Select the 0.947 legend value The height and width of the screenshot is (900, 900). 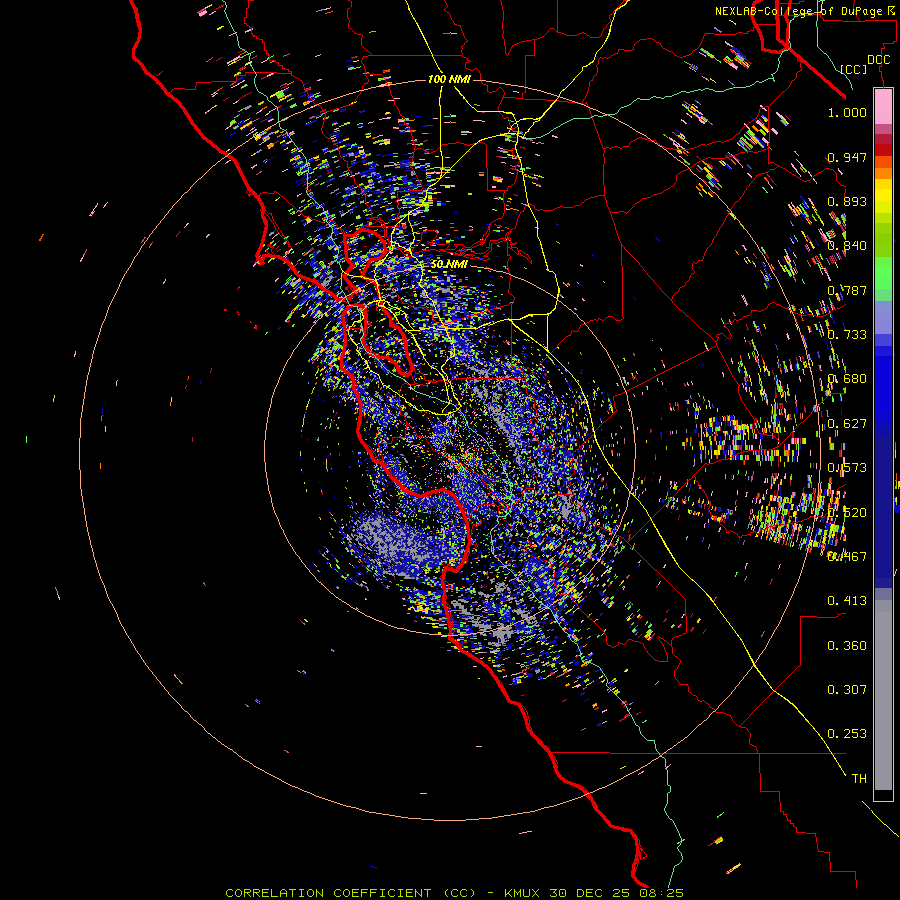pyautogui.click(x=847, y=157)
